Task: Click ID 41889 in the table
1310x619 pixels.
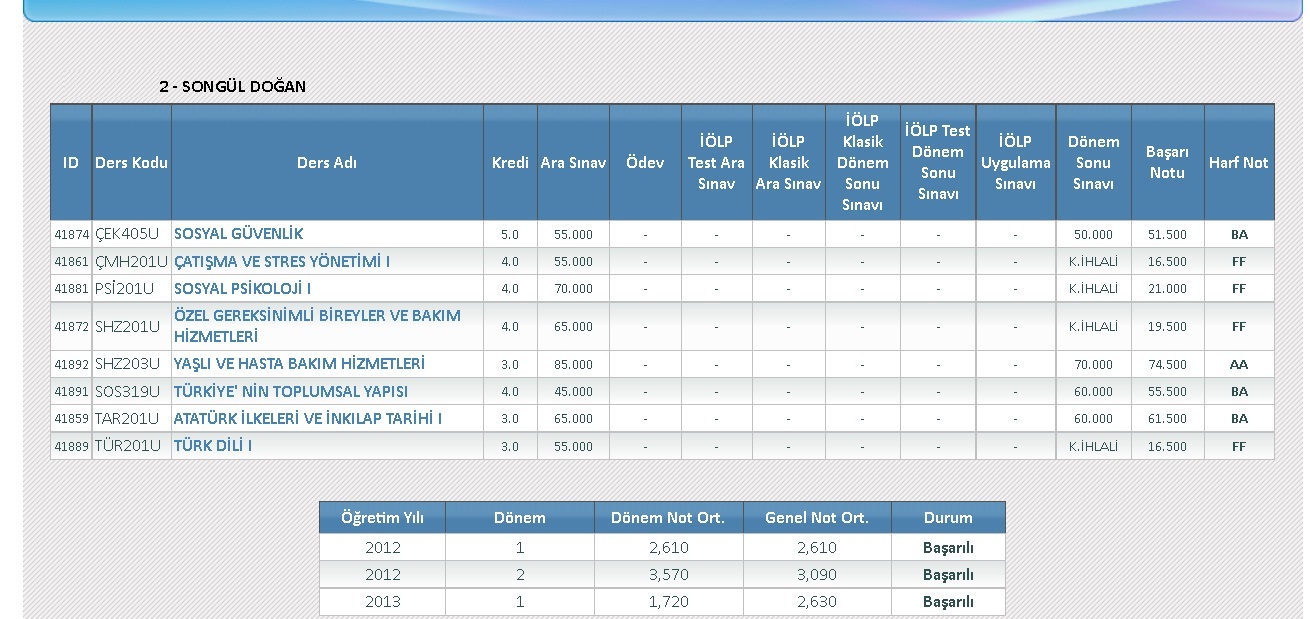Action: [x=71, y=446]
